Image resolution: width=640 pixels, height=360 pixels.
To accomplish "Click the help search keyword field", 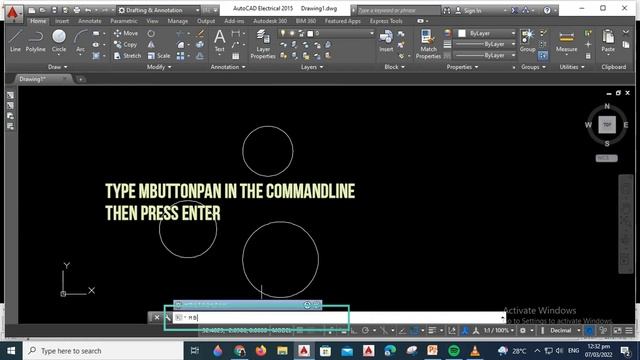I will [x=399, y=11].
